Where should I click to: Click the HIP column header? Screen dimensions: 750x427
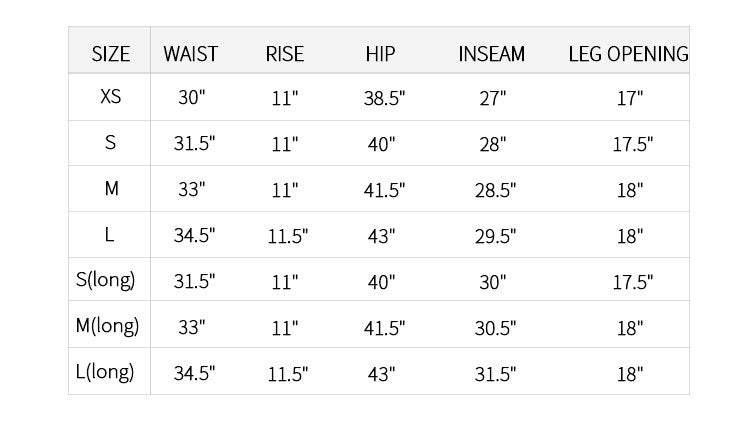380,54
